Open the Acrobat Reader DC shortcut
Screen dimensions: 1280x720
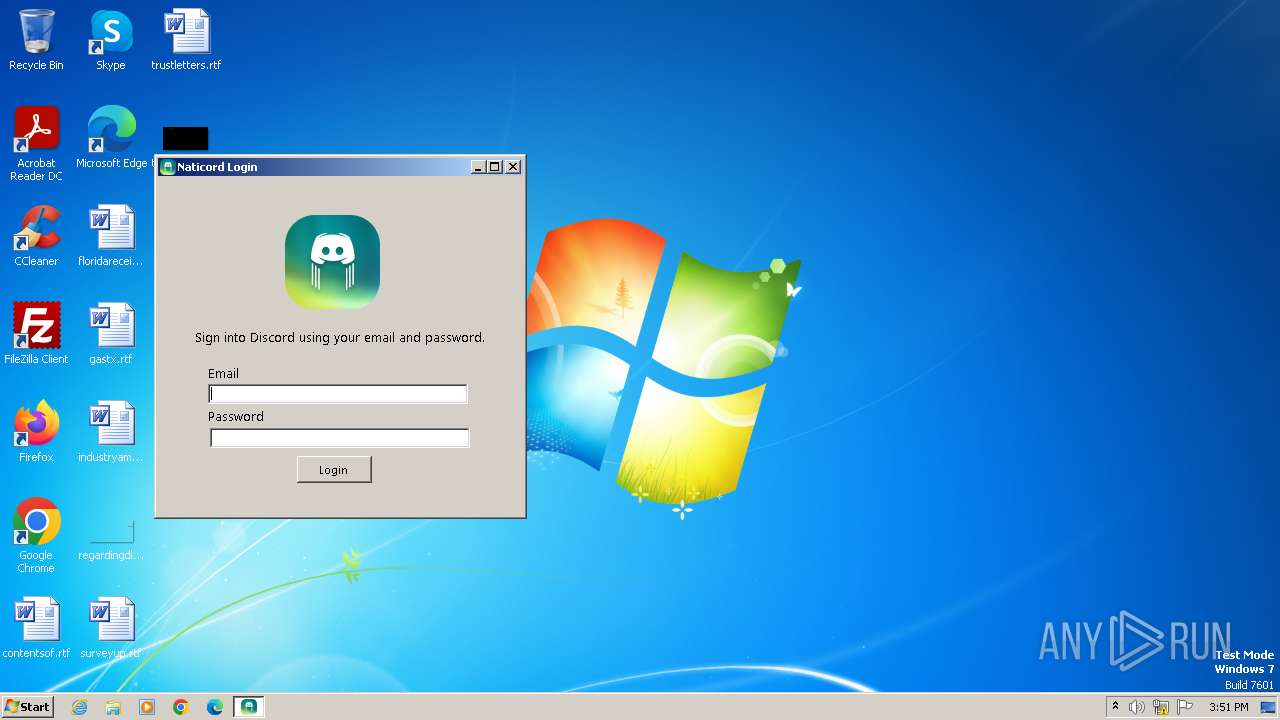click(x=36, y=144)
